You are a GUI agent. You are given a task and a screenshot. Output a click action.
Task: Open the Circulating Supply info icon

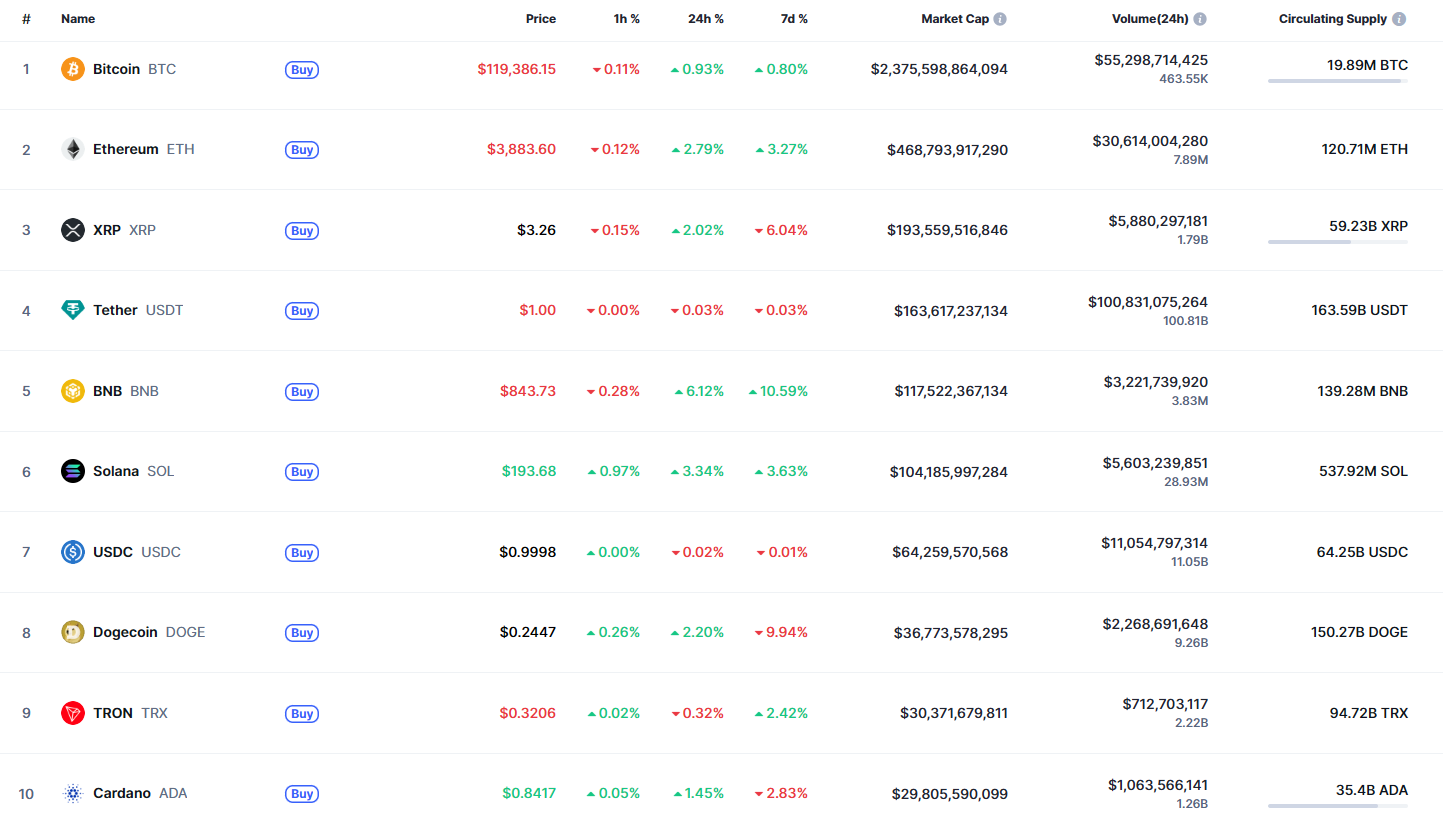click(1399, 19)
